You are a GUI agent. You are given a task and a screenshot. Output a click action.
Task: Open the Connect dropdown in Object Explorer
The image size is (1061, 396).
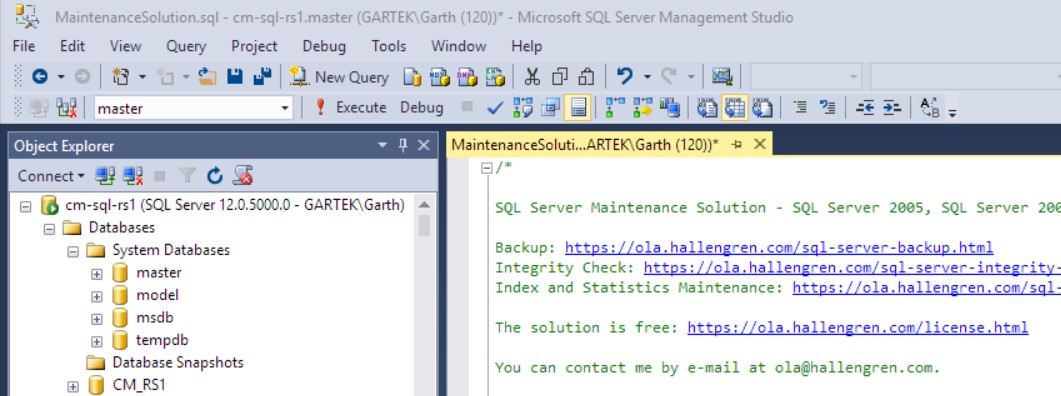click(51, 176)
